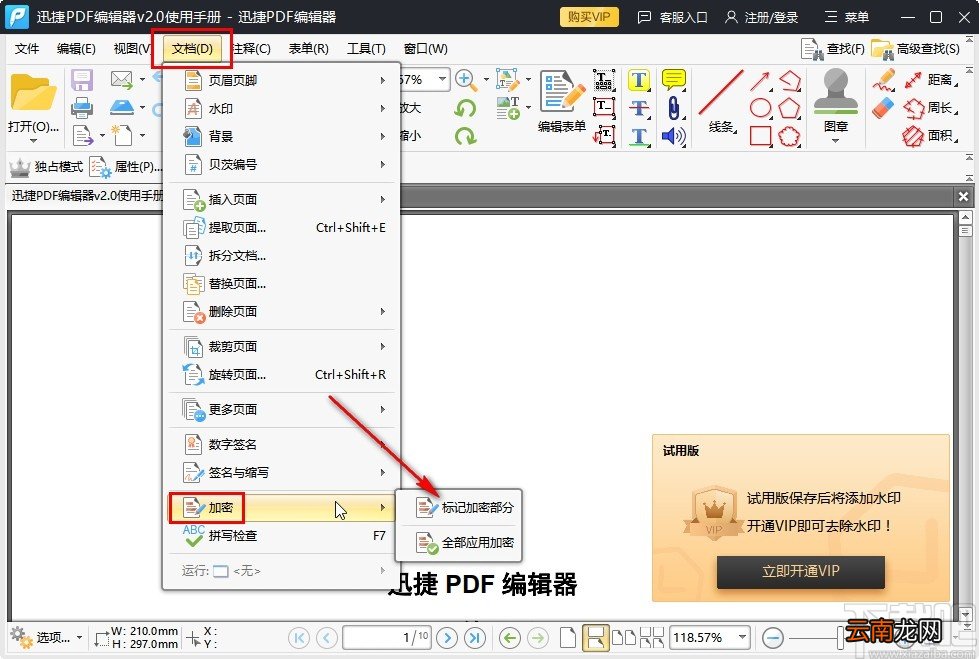Select the sticky note comment tool
Screen dimensions: 979x659
(673, 80)
